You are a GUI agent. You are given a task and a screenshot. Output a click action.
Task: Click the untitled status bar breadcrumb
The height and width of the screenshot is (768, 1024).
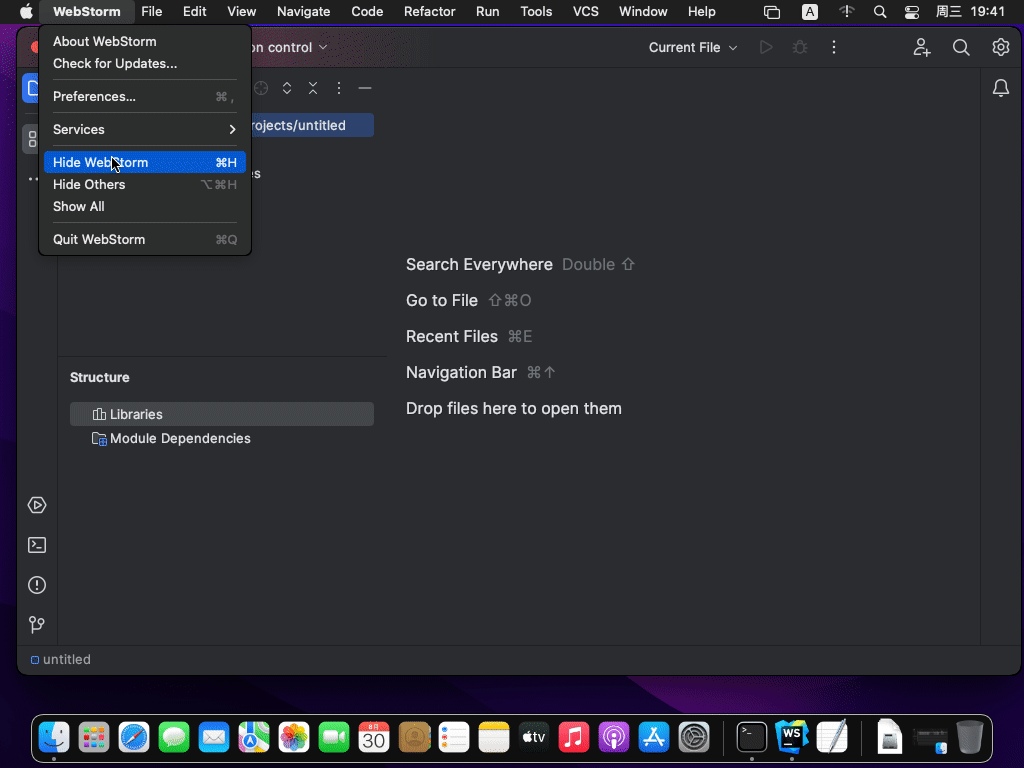(x=61, y=660)
